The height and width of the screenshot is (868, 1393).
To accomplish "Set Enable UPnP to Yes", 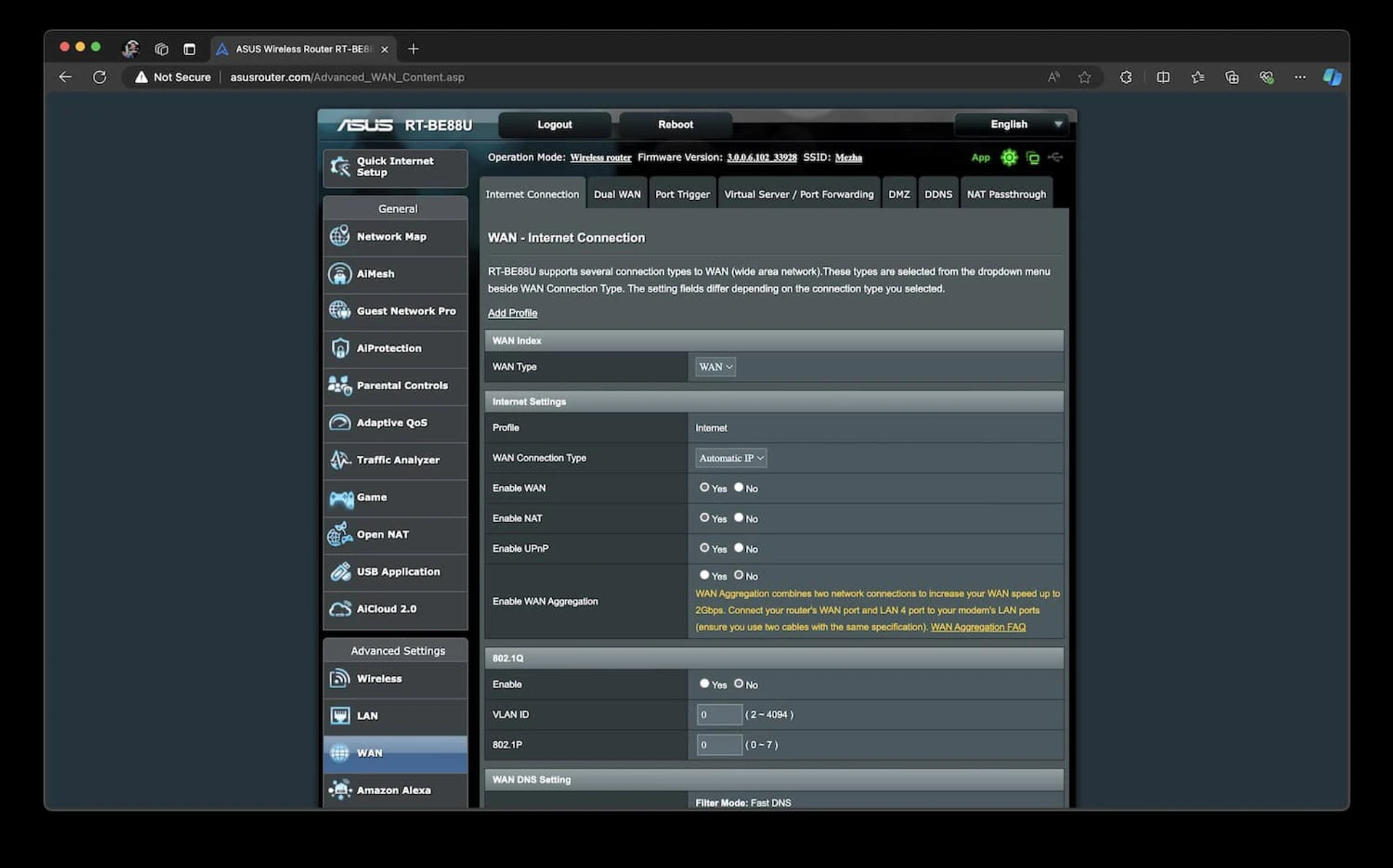I will click(x=704, y=548).
